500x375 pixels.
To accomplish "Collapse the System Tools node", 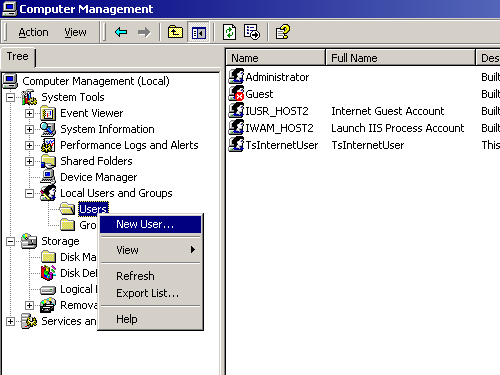I will point(11,97).
